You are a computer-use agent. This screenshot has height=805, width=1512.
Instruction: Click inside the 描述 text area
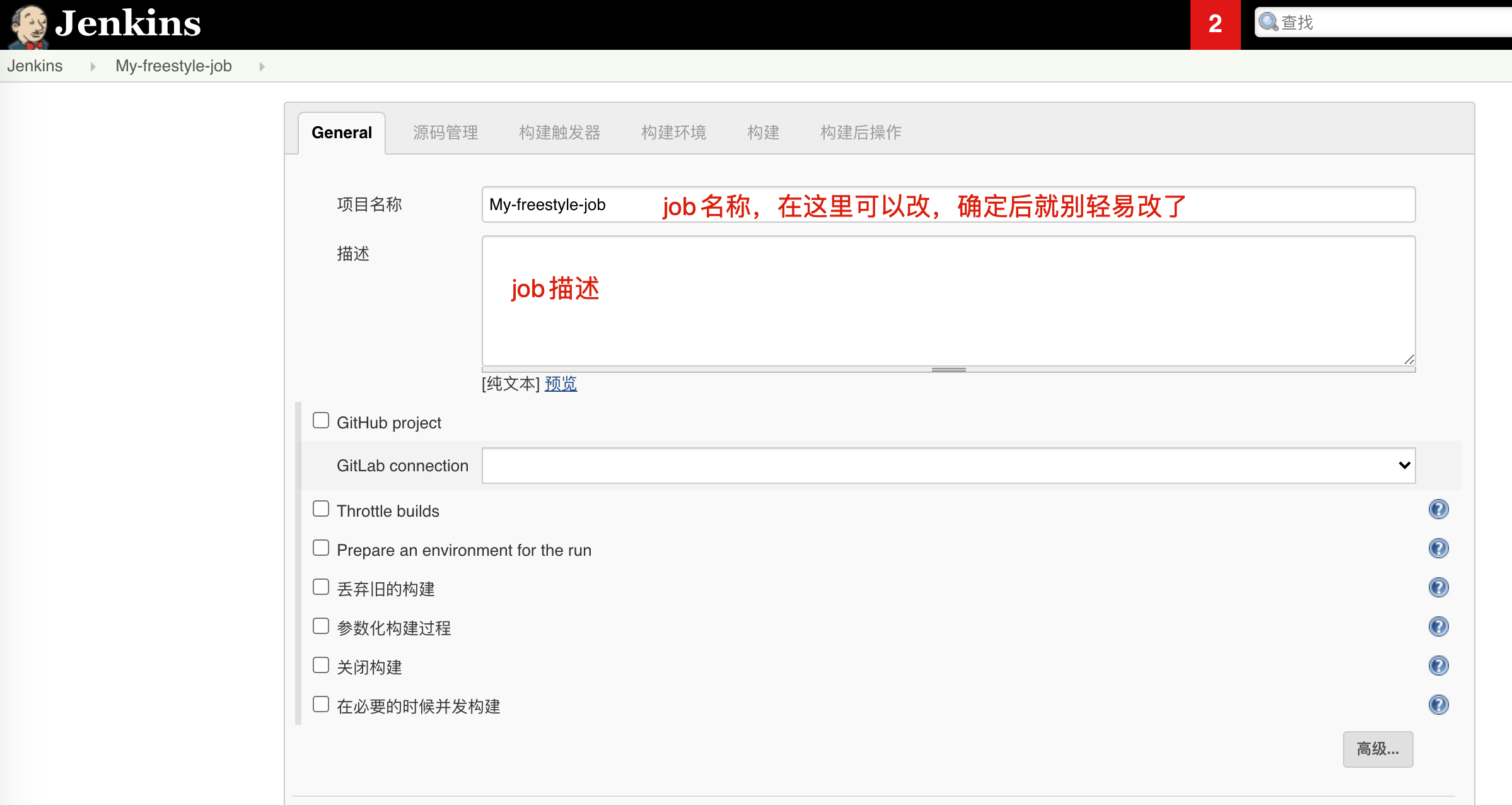[948, 301]
